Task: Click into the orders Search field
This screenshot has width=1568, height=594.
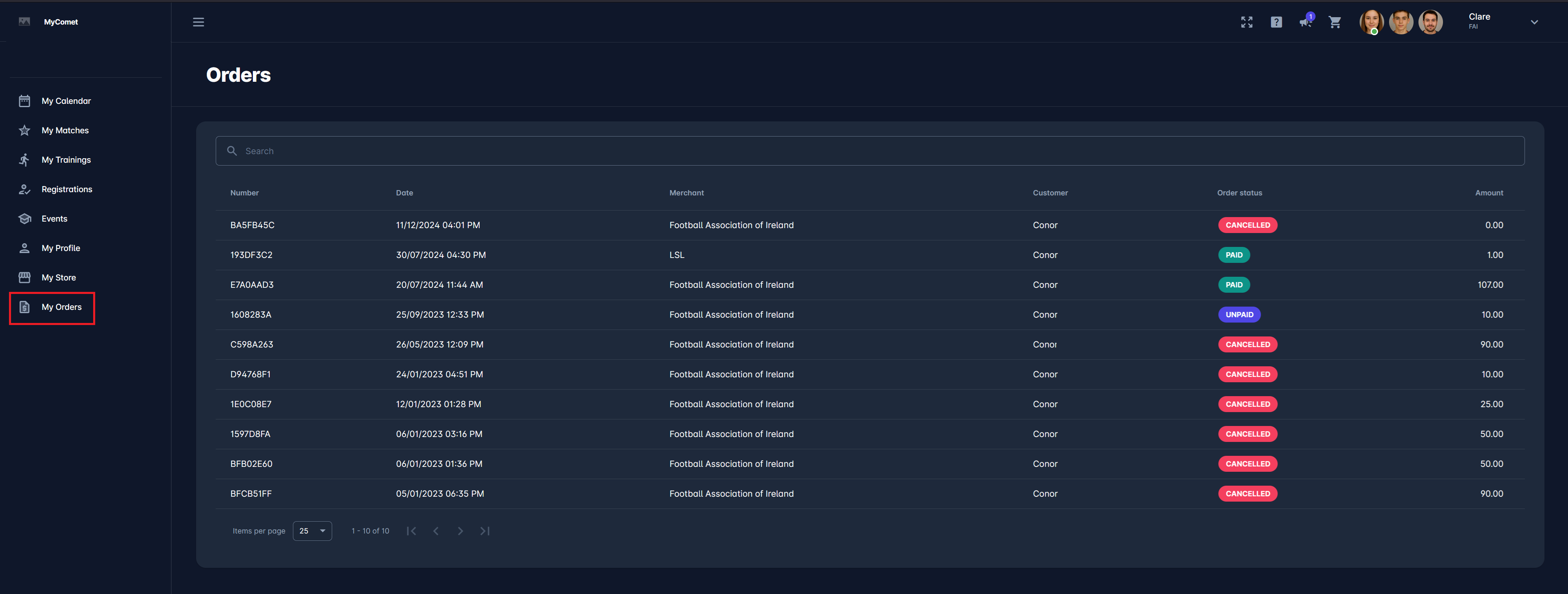Action: 869,151
